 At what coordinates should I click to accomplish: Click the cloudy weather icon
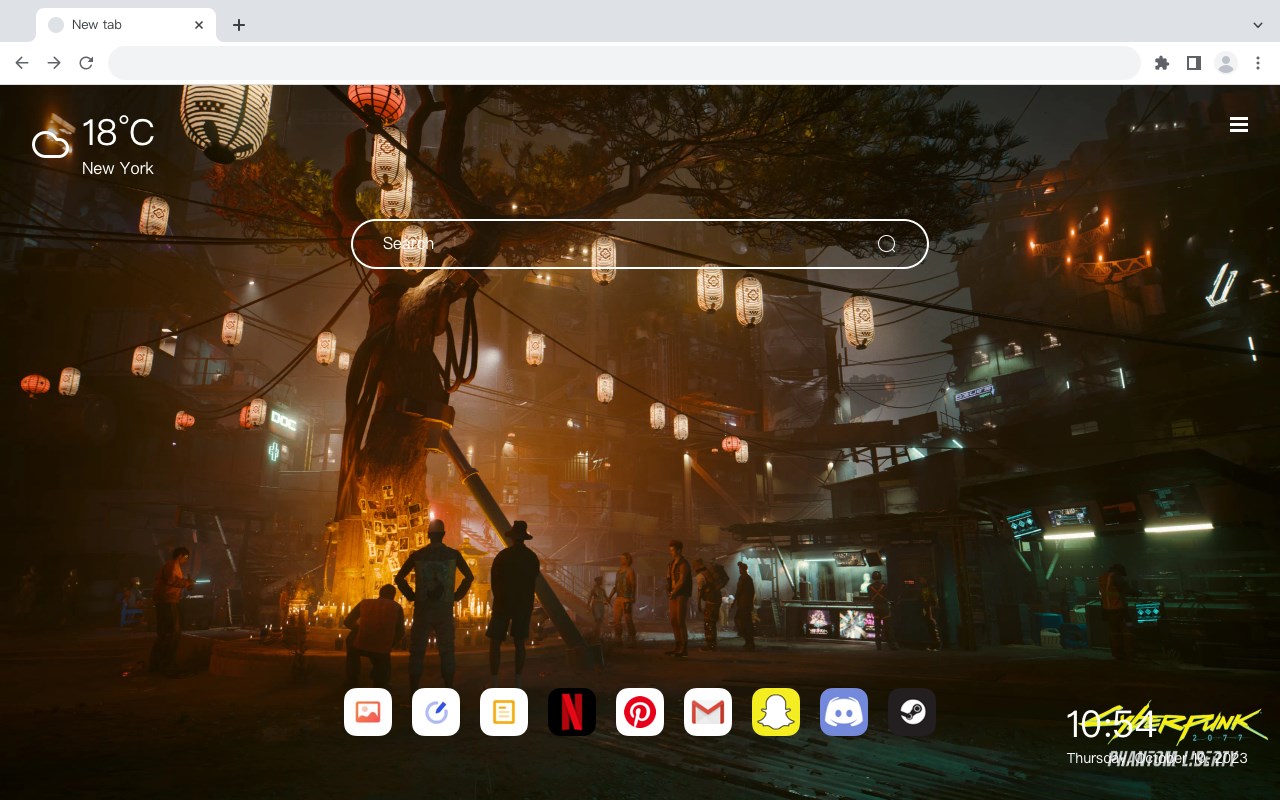coord(51,144)
